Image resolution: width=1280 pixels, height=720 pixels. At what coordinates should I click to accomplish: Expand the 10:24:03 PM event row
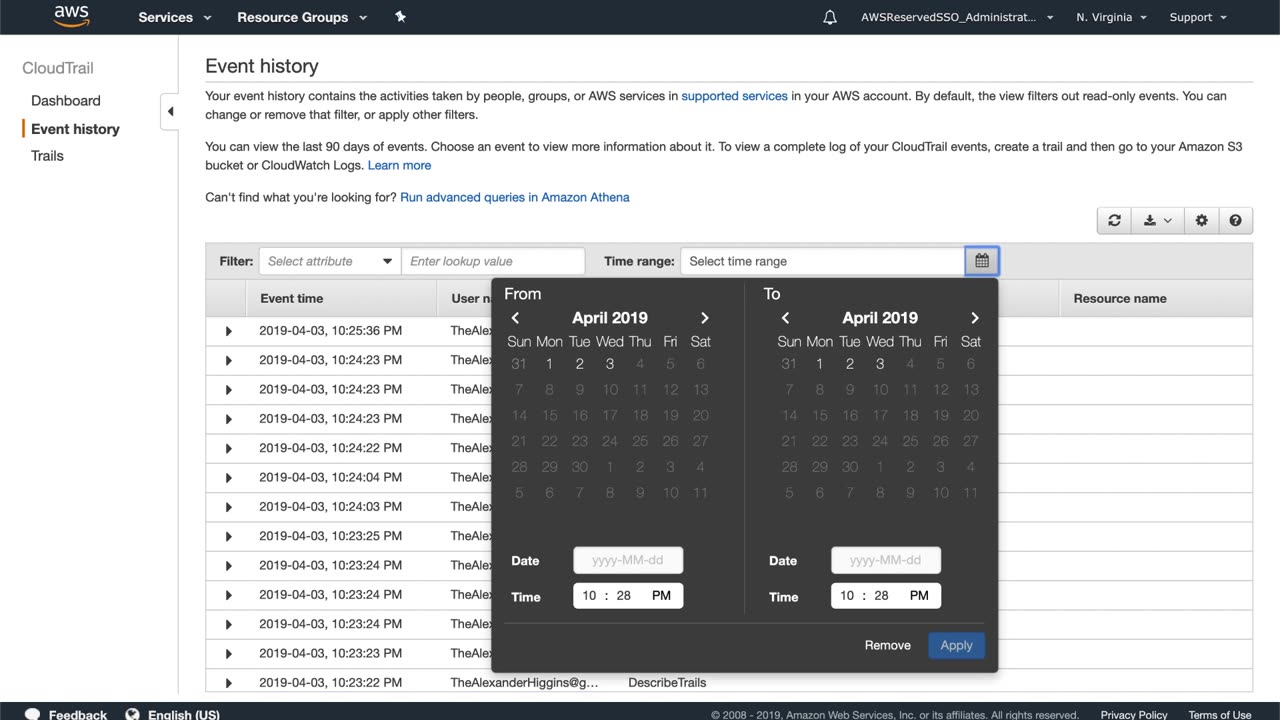tap(228, 507)
